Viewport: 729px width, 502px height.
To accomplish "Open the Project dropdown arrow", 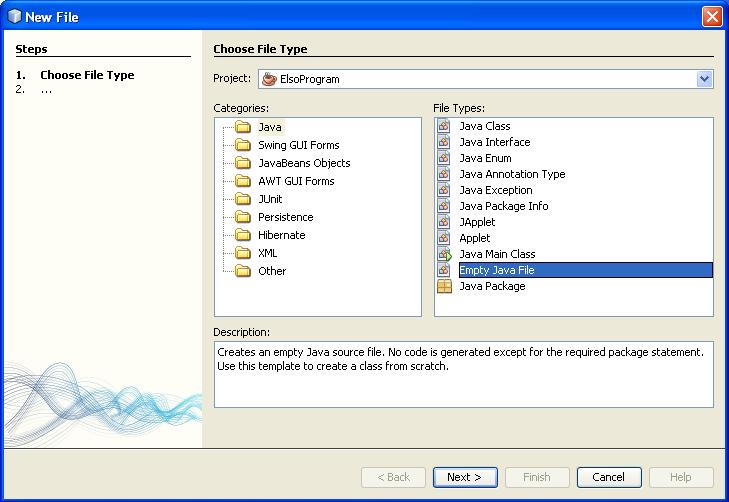I will click(x=704, y=79).
